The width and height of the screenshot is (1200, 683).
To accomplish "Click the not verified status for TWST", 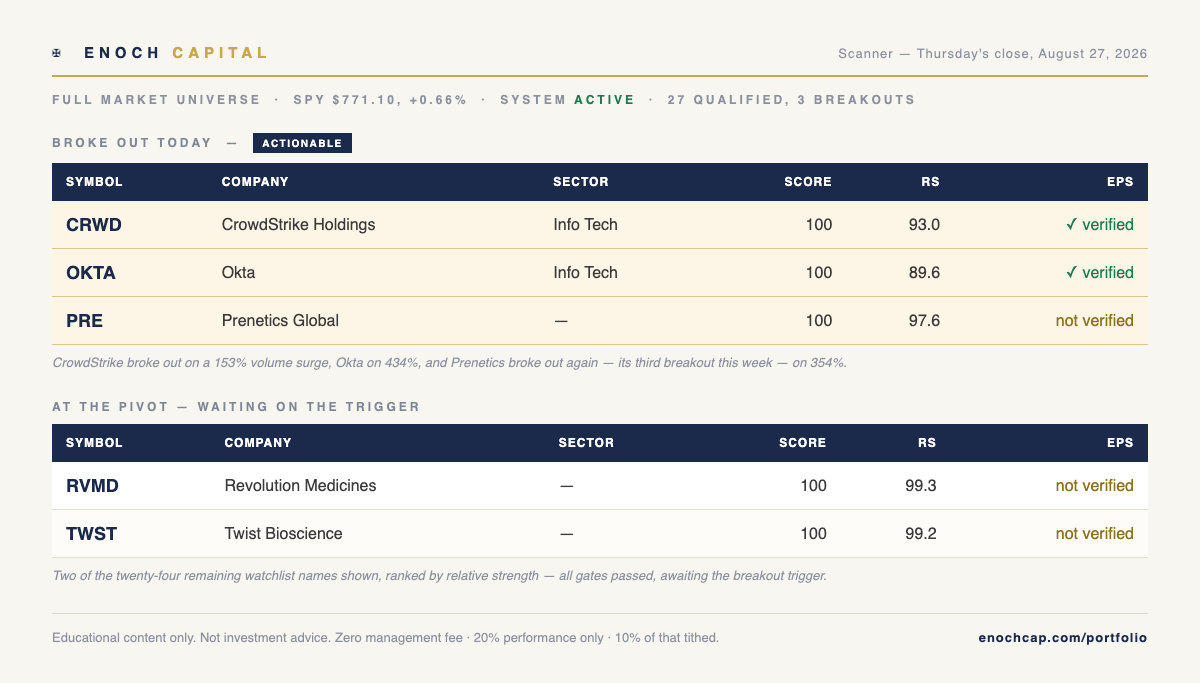I will click(x=1095, y=534).
